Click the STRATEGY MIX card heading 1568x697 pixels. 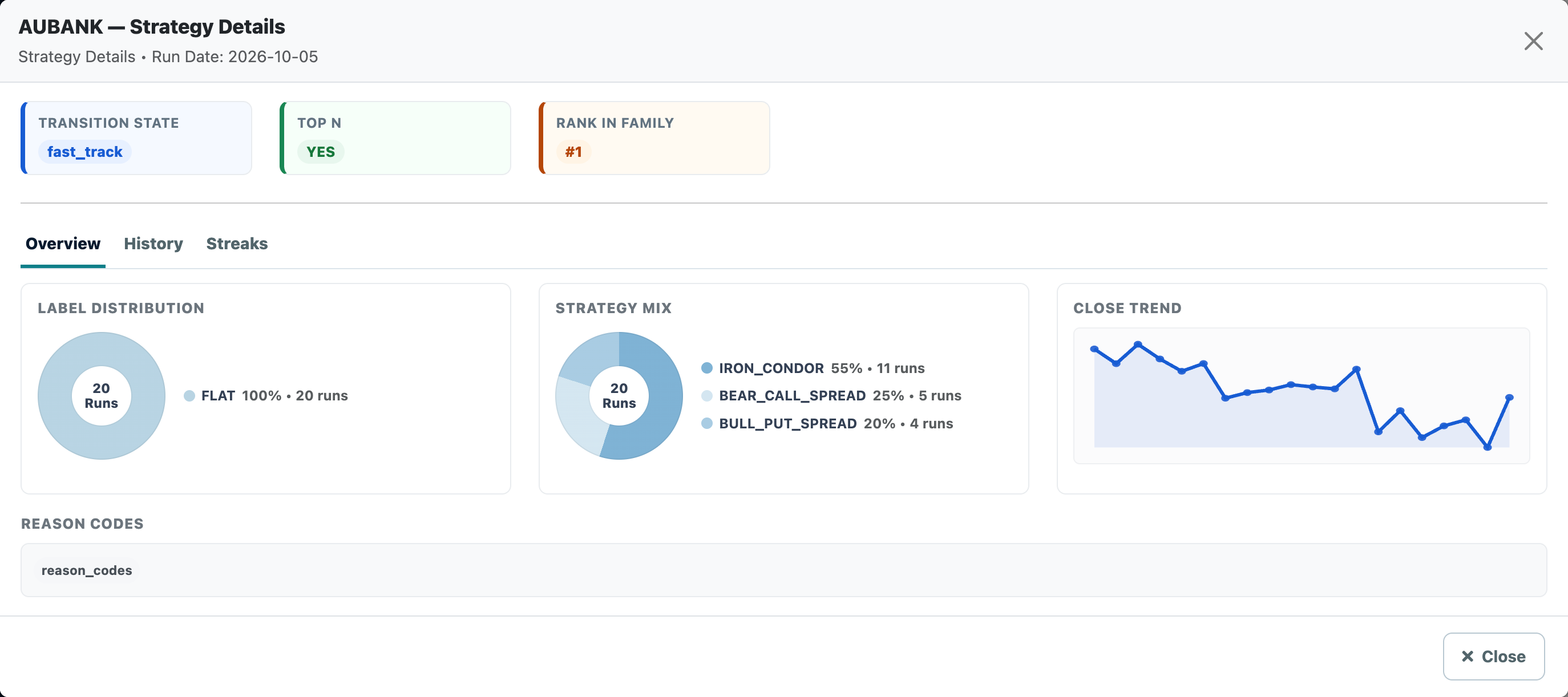pyautogui.click(x=613, y=308)
